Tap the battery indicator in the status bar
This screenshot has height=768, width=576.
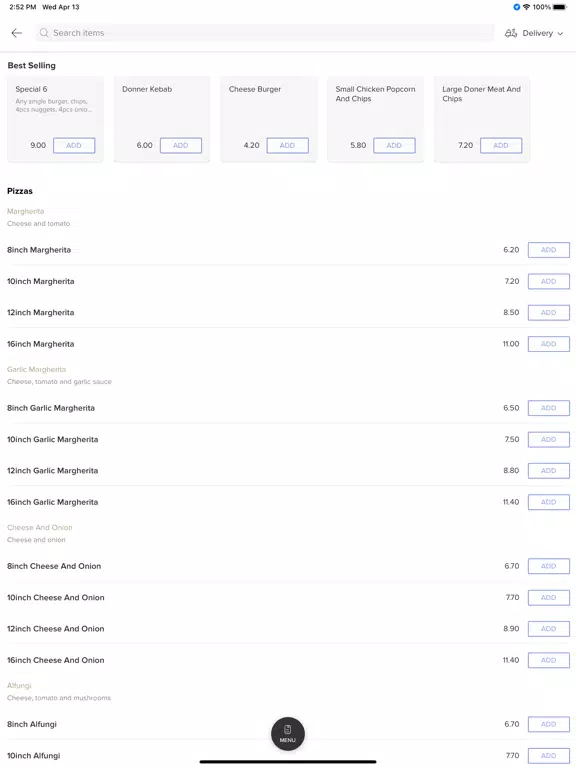tap(560, 7)
